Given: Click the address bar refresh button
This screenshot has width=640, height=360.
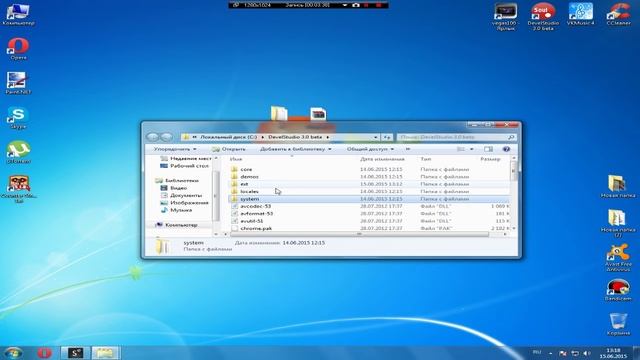Looking at the screenshot, I should 387,137.
